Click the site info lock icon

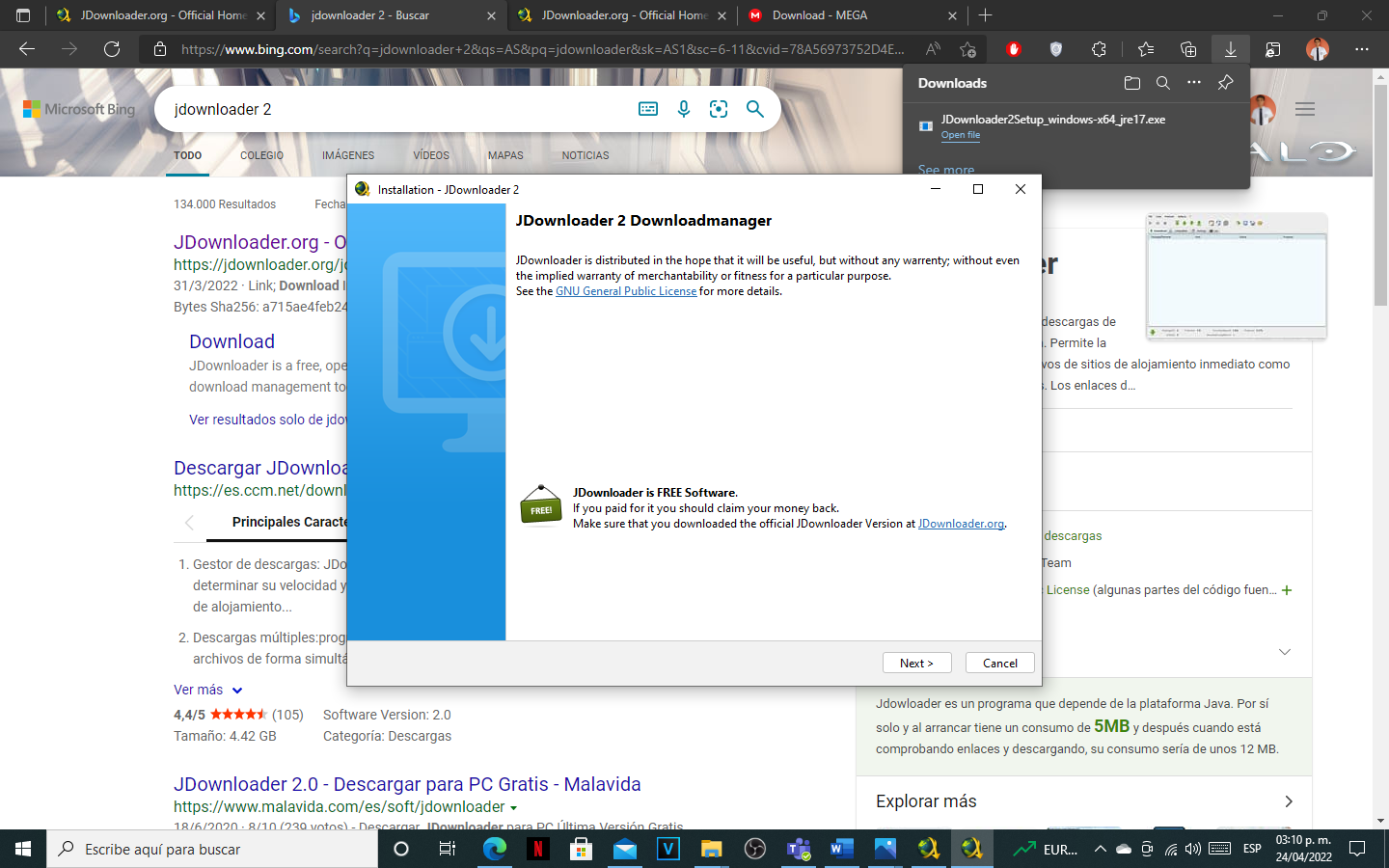[x=160, y=49]
